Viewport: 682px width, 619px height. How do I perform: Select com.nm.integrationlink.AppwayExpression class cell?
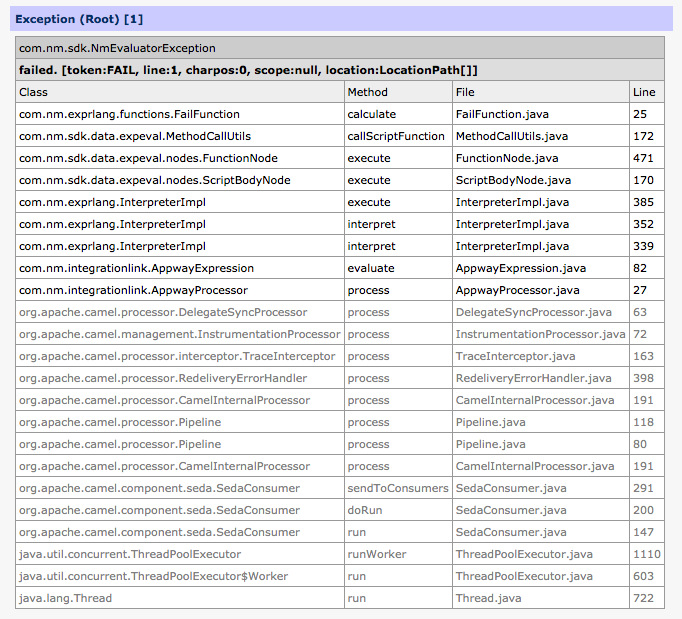pyautogui.click(x=180, y=268)
